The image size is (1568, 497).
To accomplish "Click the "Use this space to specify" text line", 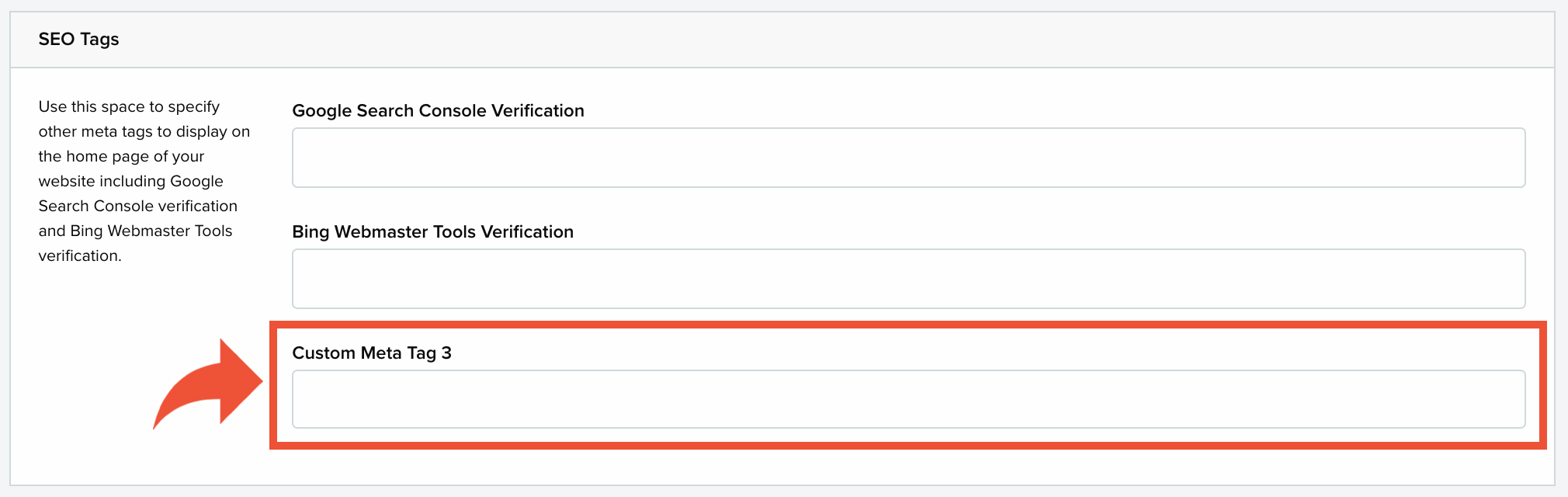I will click(129, 106).
